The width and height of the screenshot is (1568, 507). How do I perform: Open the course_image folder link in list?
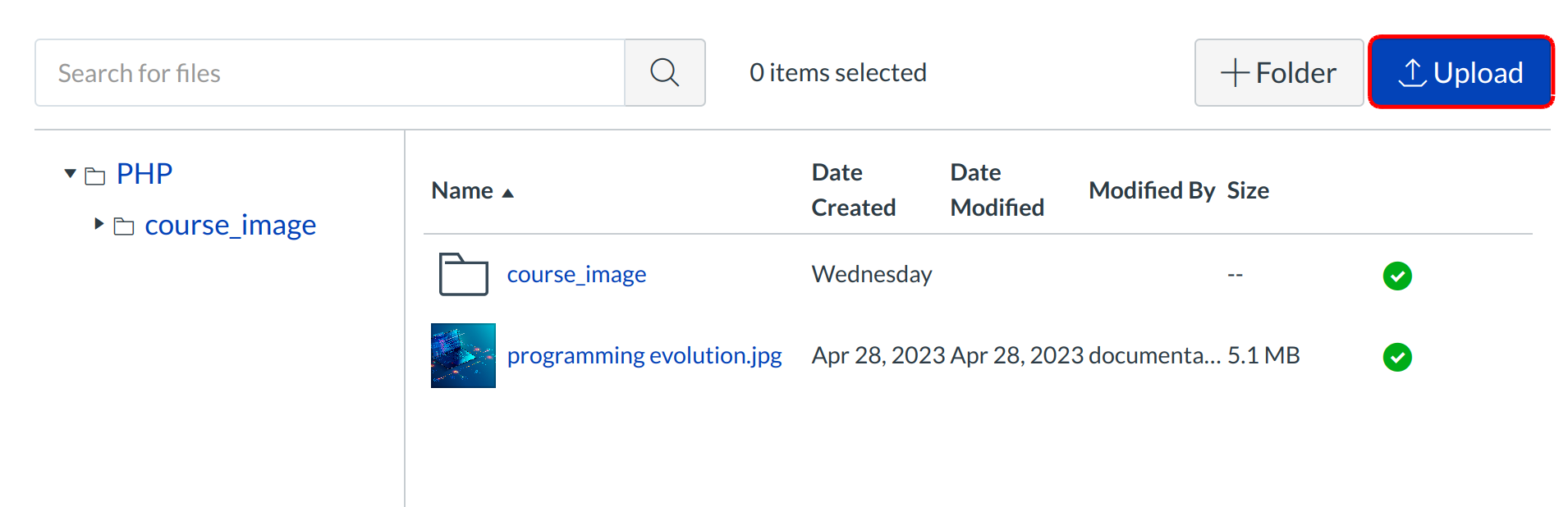576,274
